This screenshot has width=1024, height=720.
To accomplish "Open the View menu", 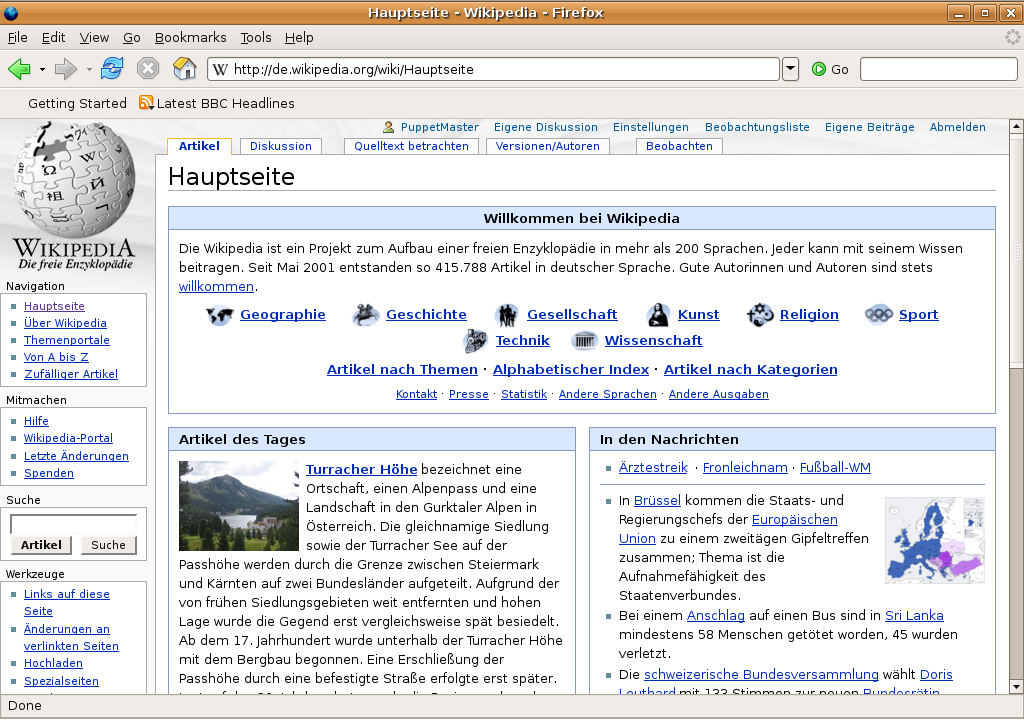I will 94,37.
